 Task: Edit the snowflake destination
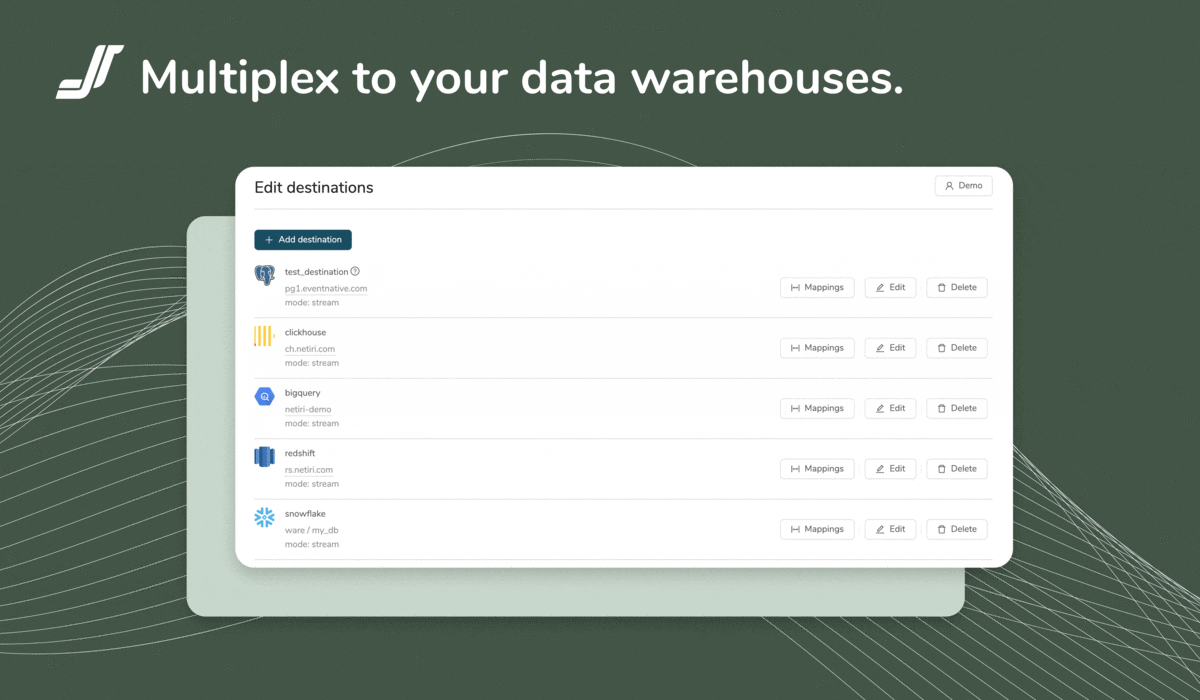(x=890, y=529)
